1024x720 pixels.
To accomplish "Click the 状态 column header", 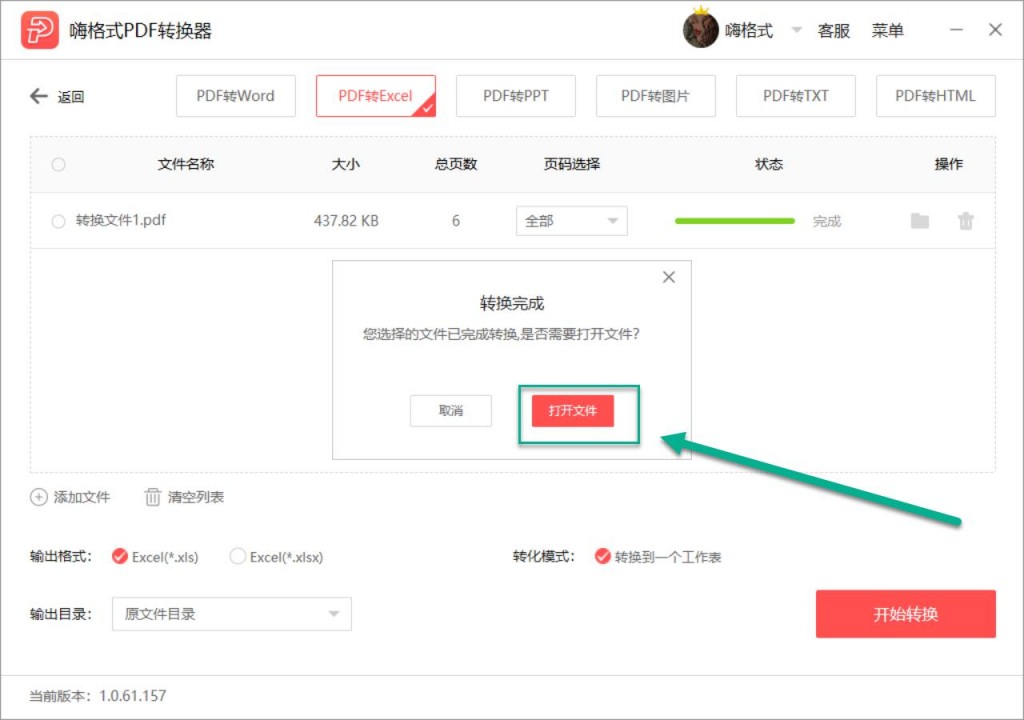I will tap(769, 164).
